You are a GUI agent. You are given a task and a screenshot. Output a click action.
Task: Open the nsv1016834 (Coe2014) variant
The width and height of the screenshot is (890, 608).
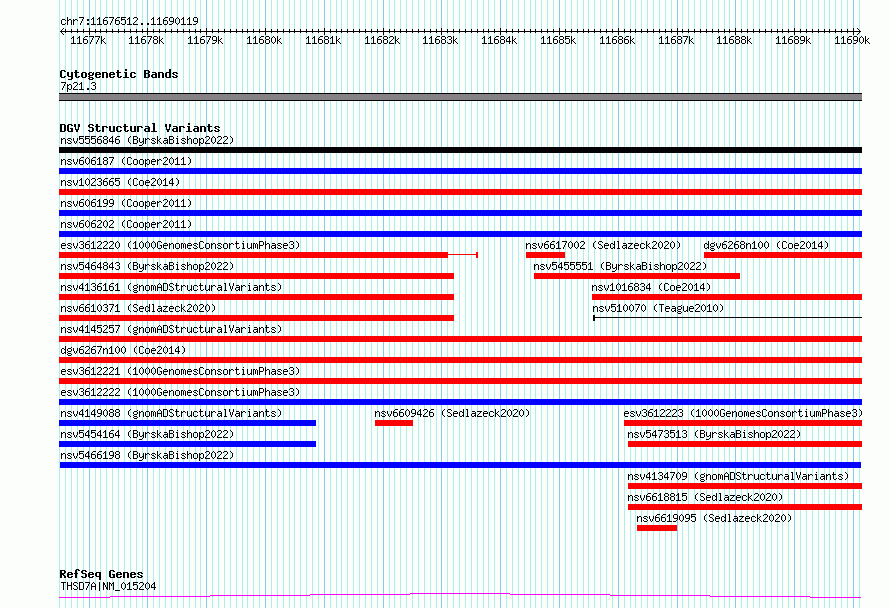coord(651,287)
